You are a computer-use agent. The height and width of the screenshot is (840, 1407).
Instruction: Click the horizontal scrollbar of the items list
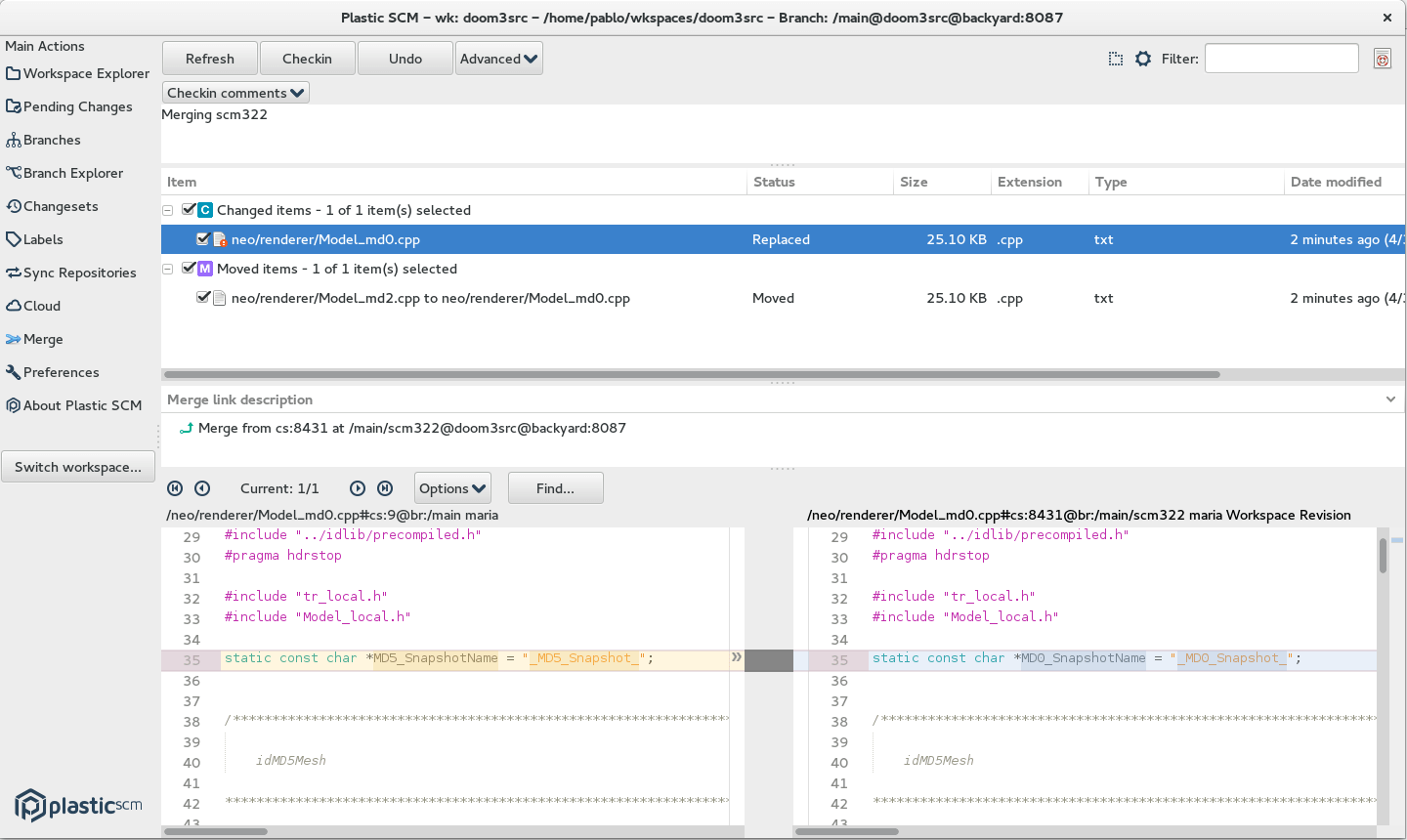click(x=692, y=374)
